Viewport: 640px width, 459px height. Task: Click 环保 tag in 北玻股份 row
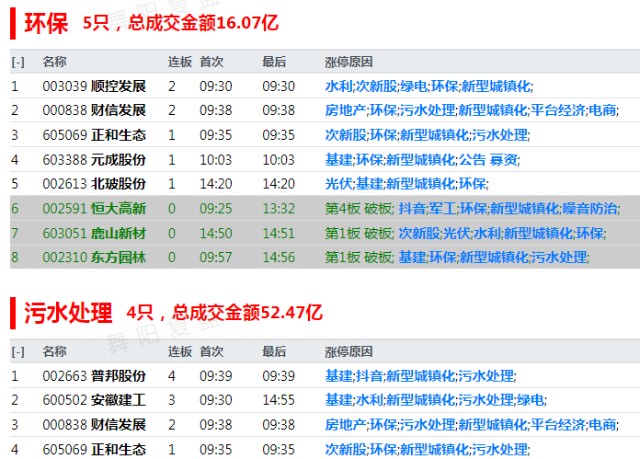click(473, 184)
